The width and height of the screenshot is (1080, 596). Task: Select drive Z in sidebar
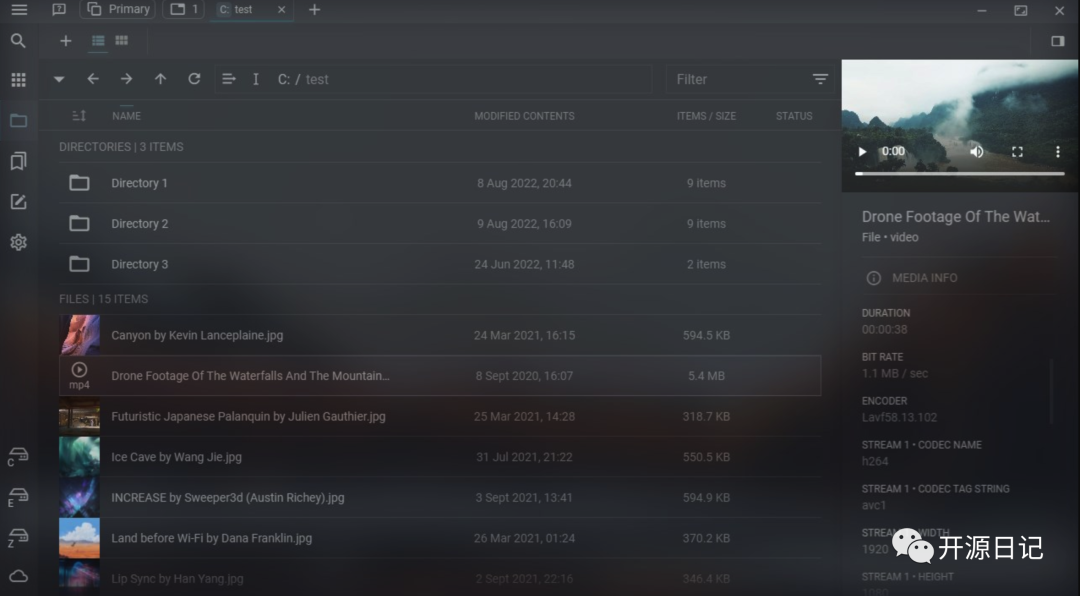tap(18, 537)
